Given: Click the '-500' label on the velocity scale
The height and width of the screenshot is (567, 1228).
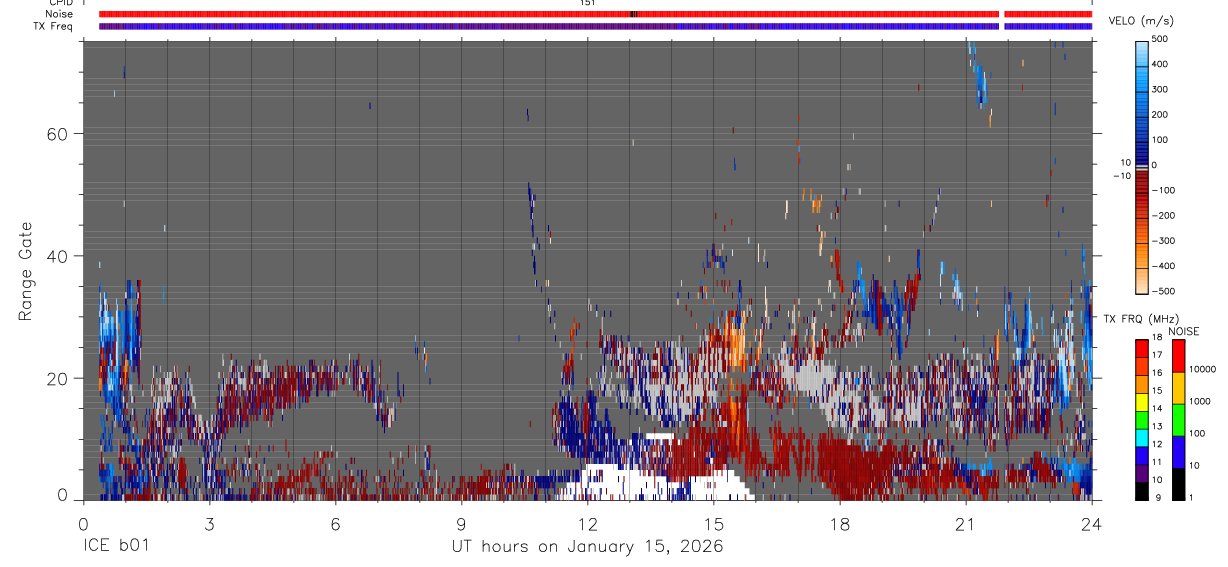Looking at the screenshot, I should pos(1164,291).
